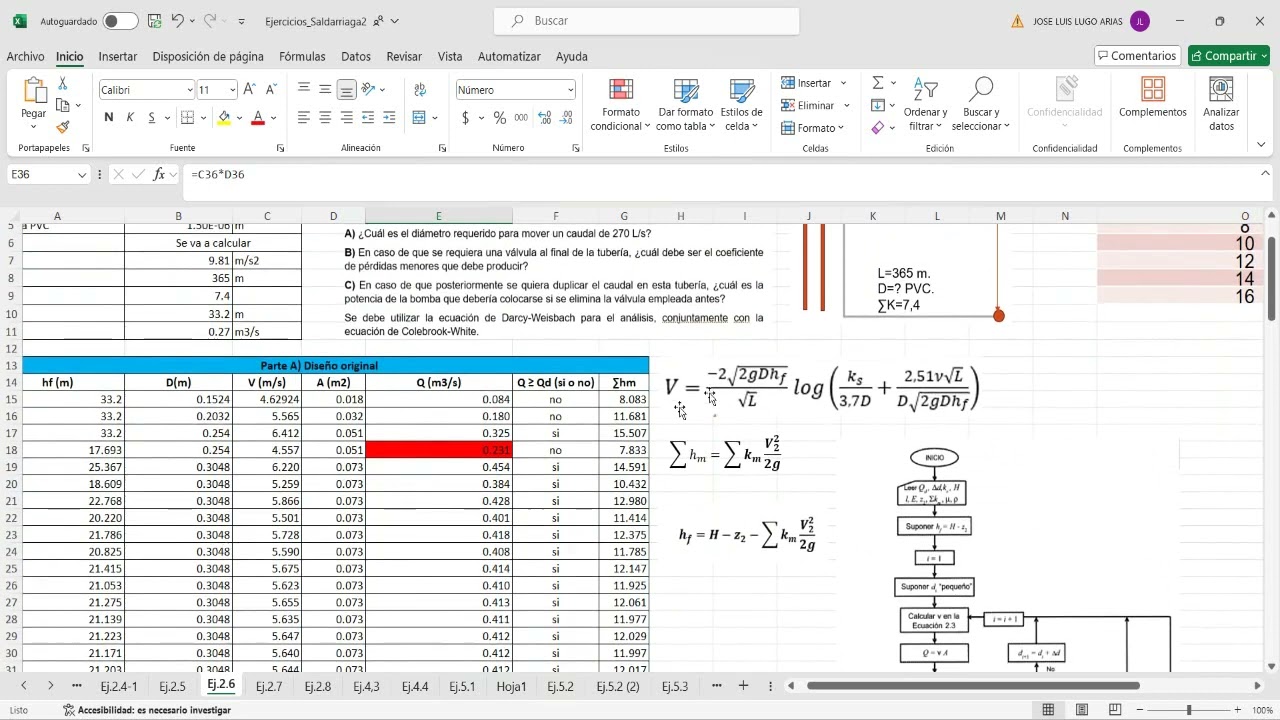Screen dimensions: 1280x720
Task: Toggle wrap text in the Alineación group
Action: coord(420,90)
